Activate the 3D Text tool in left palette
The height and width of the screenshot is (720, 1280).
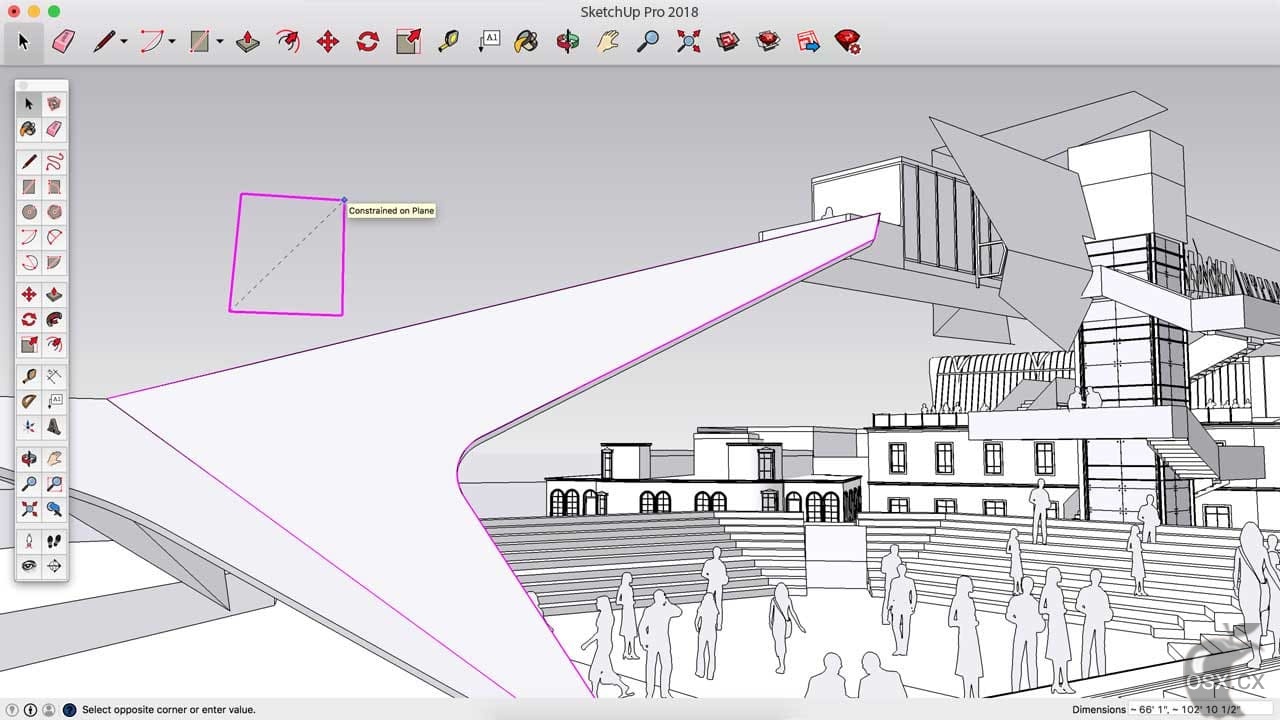(54, 427)
